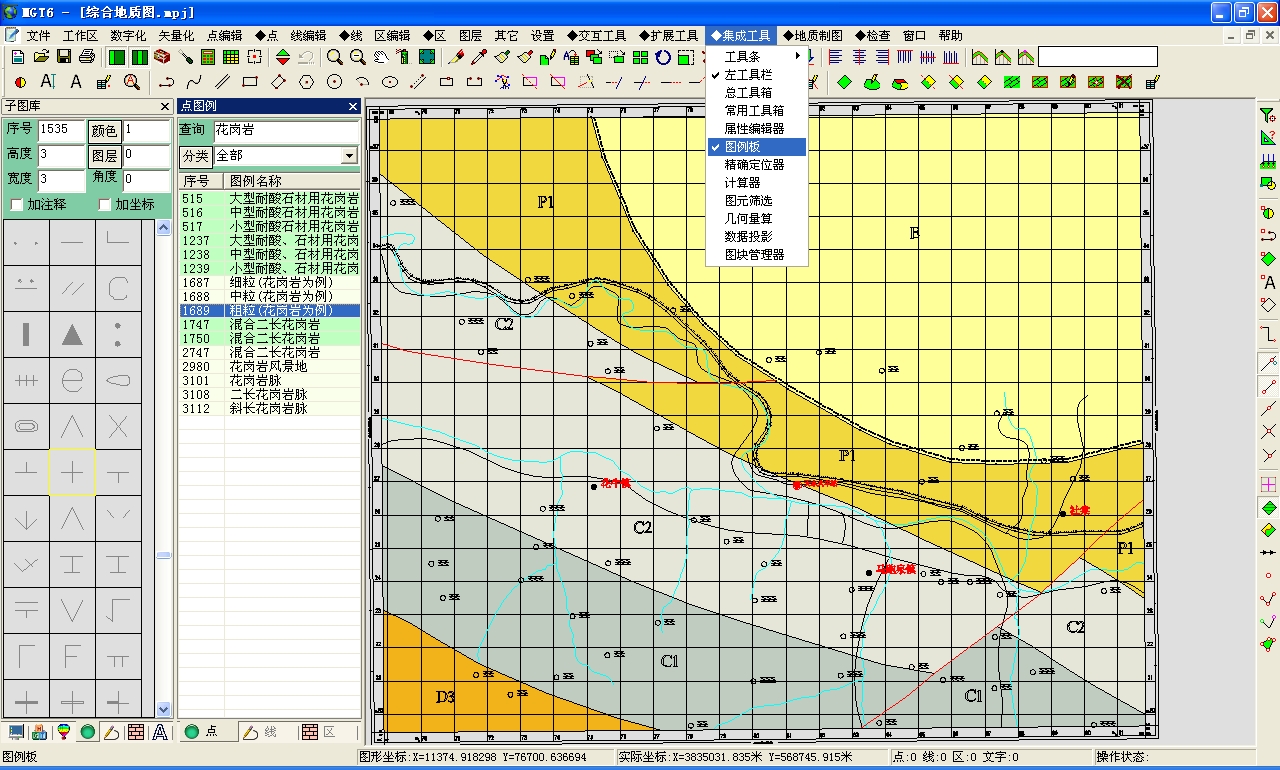Select the circle with center point tool
Screen dimensions: 1280x770
click(334, 82)
